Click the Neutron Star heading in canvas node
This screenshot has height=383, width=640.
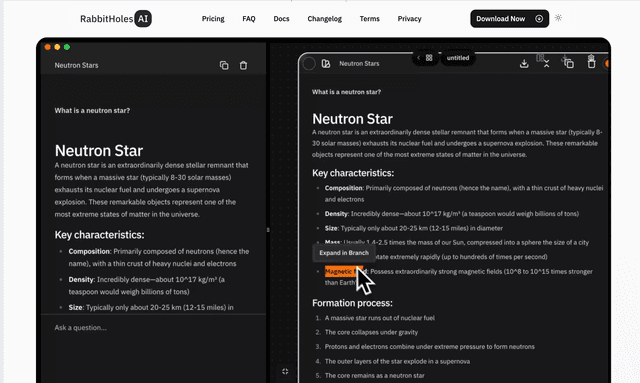tap(352, 119)
